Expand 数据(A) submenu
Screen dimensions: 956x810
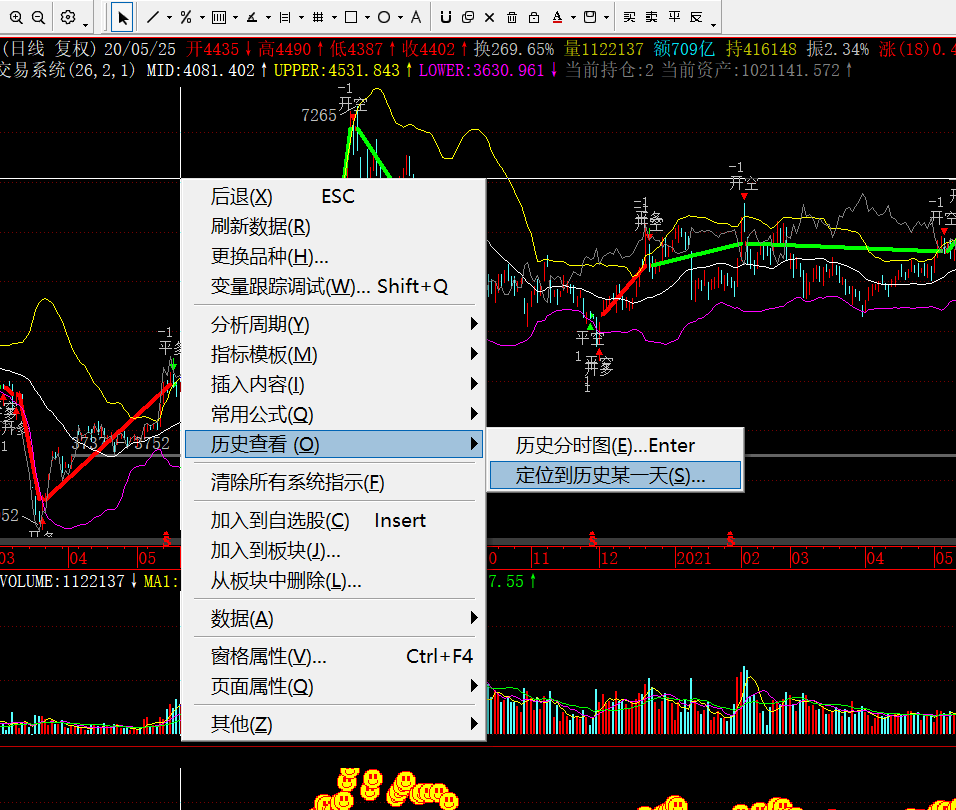(334, 618)
